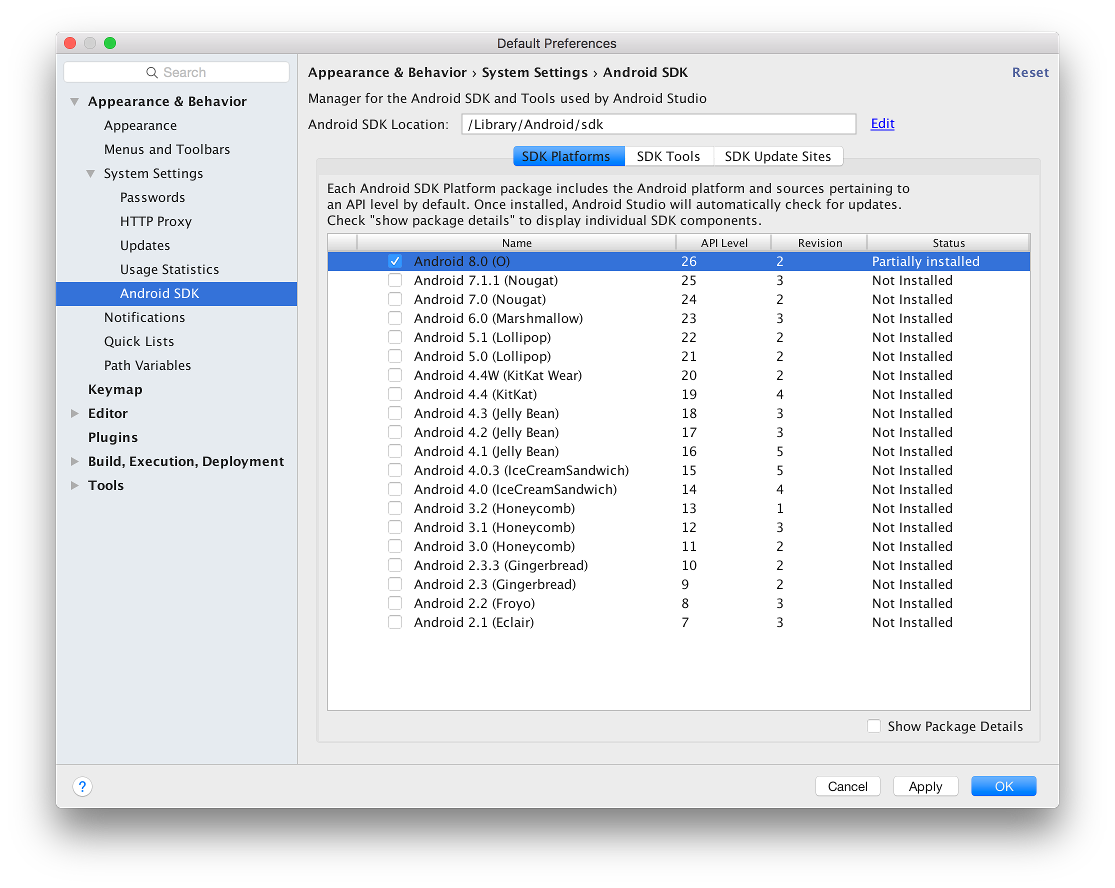Click the help question mark icon
Screen dimensions: 1115x888
82,786
